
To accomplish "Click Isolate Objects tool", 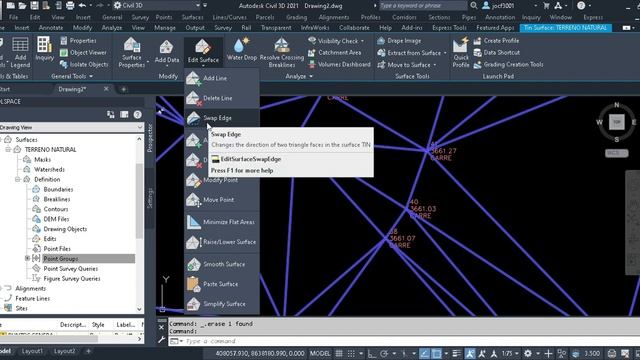I will coord(84,64).
